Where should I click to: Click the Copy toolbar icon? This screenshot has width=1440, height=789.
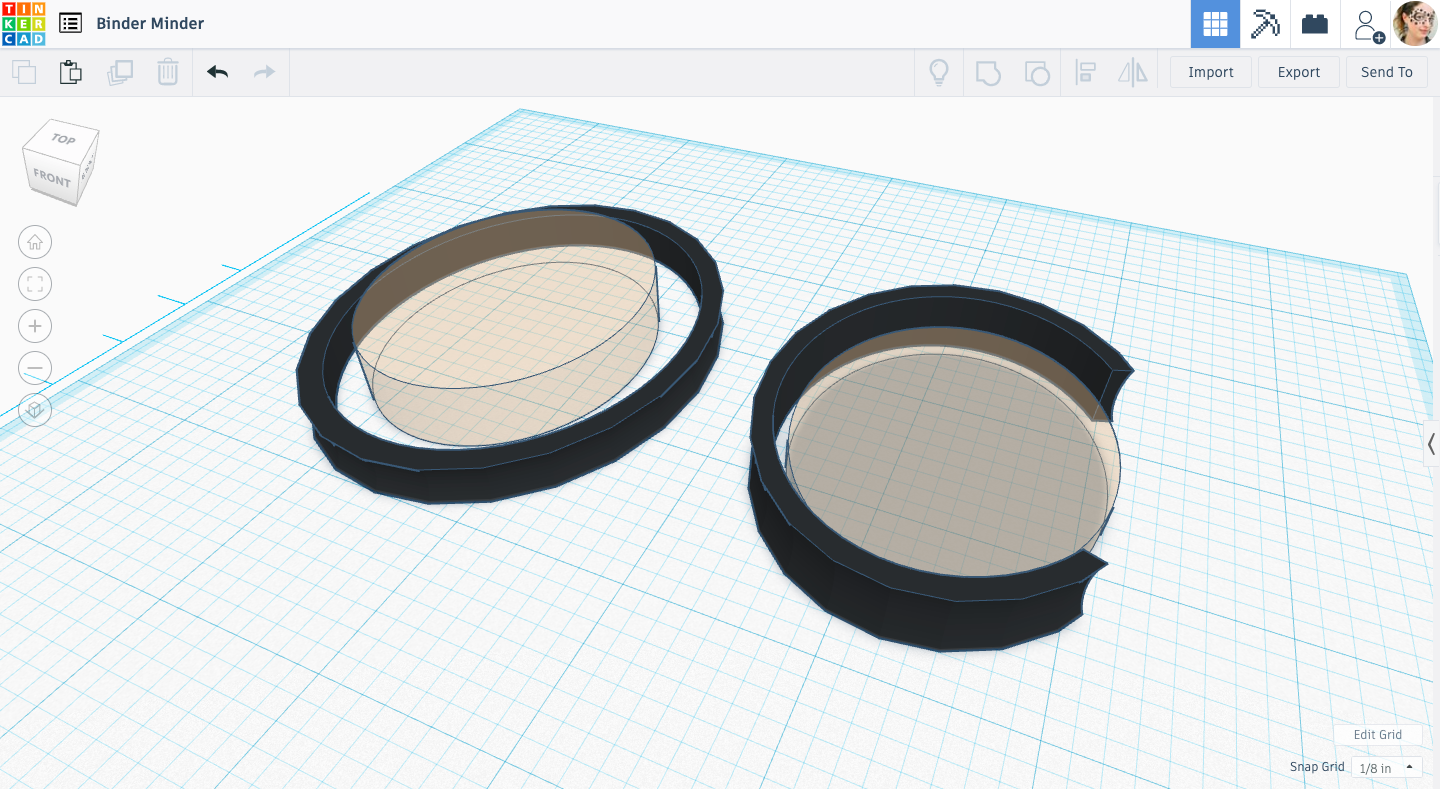[24, 72]
